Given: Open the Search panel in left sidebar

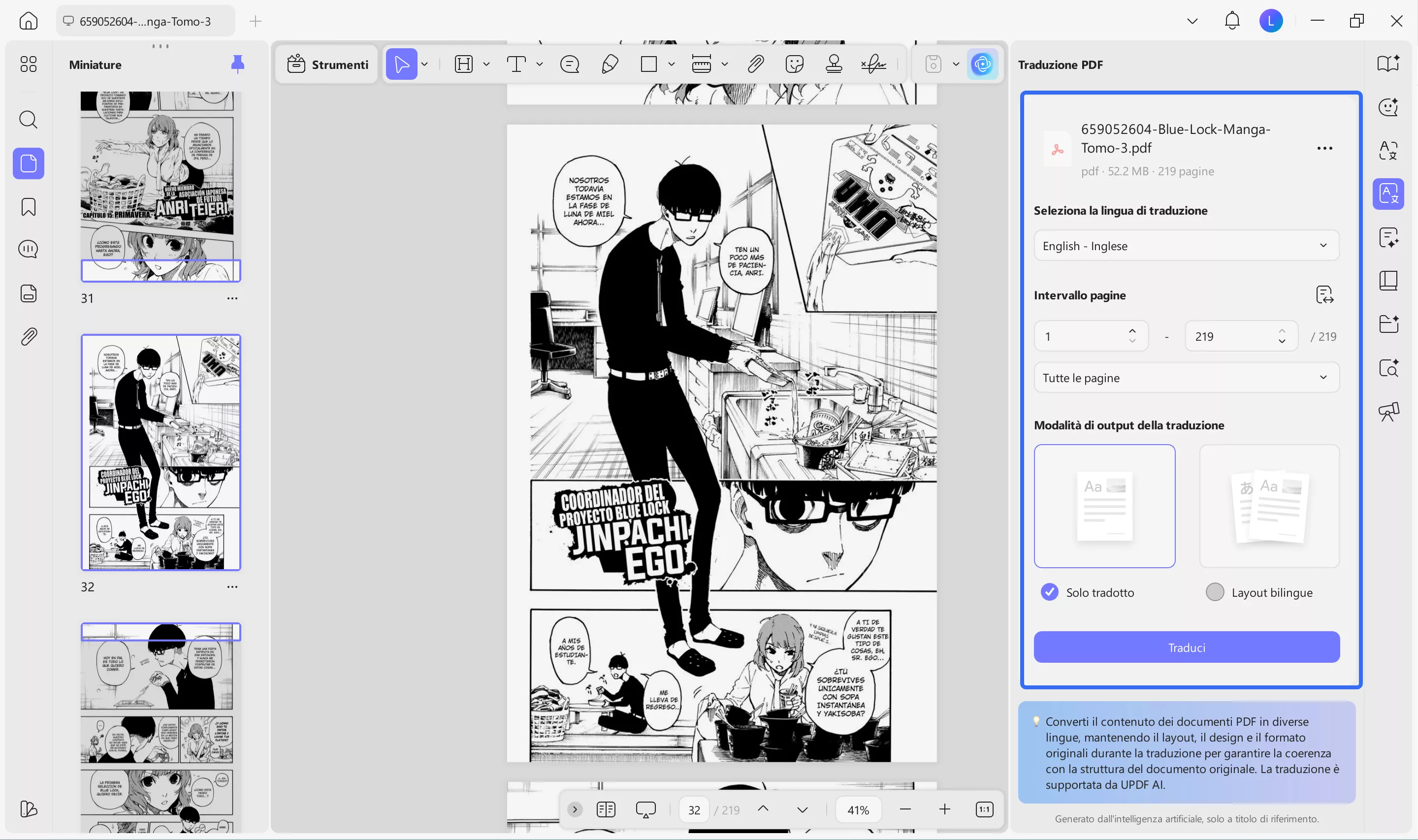Looking at the screenshot, I should tap(28, 120).
